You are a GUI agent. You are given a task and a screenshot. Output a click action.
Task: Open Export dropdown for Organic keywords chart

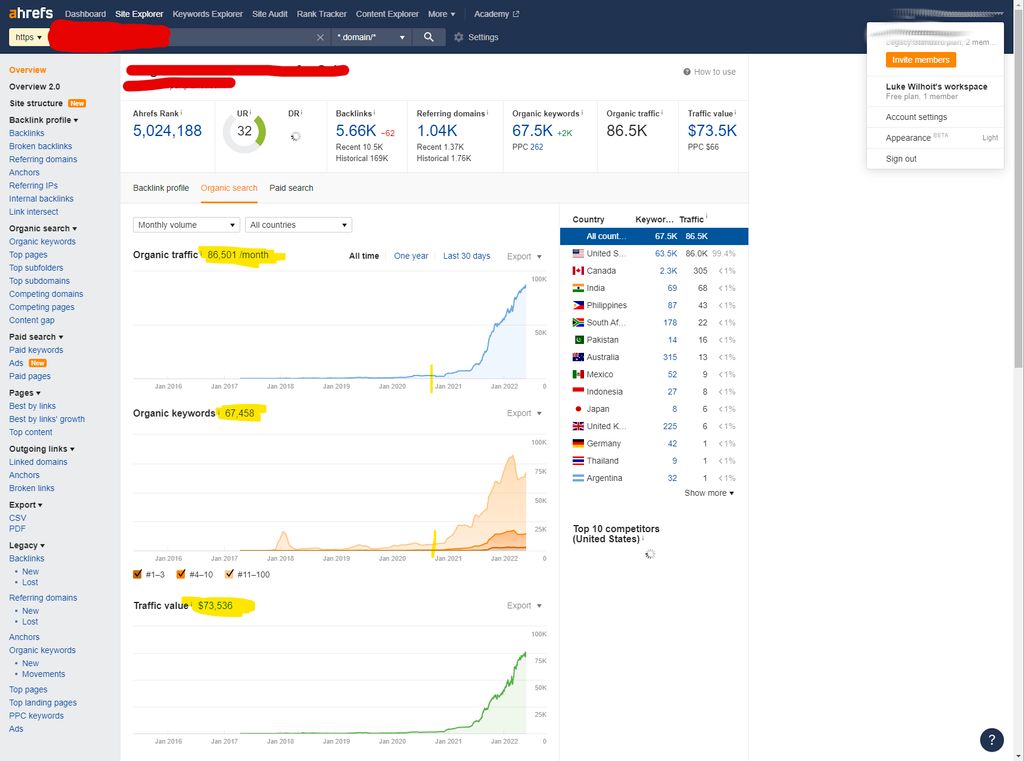(524, 413)
